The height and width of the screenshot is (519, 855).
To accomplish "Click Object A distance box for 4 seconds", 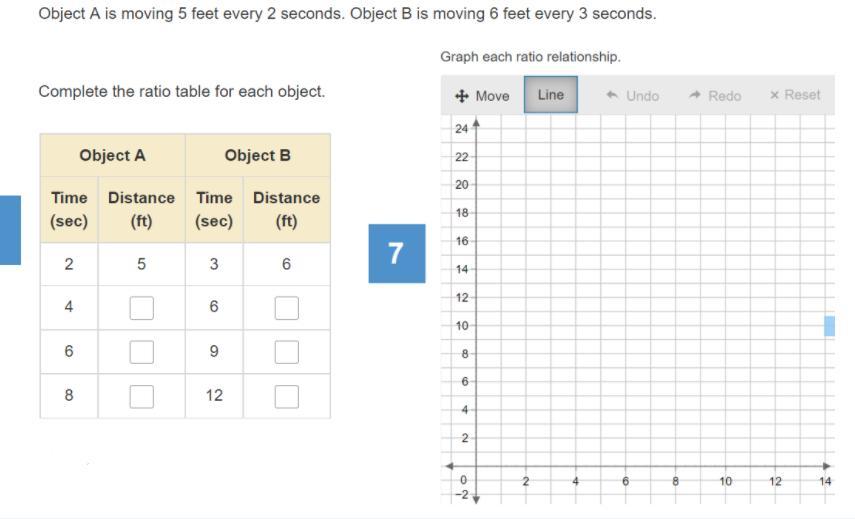I will click(x=141, y=308).
